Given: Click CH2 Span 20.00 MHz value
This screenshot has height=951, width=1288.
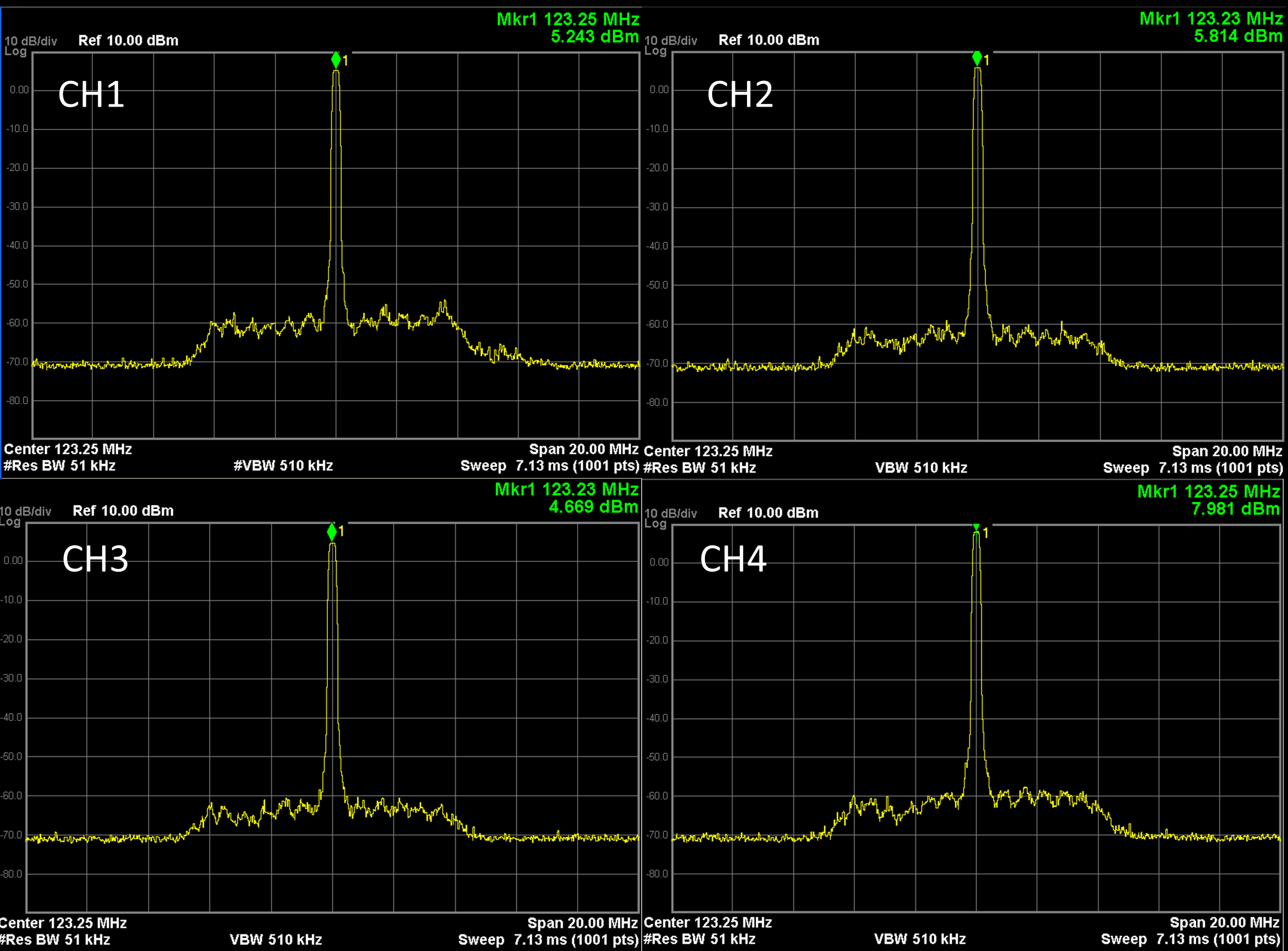Looking at the screenshot, I should [x=1226, y=451].
